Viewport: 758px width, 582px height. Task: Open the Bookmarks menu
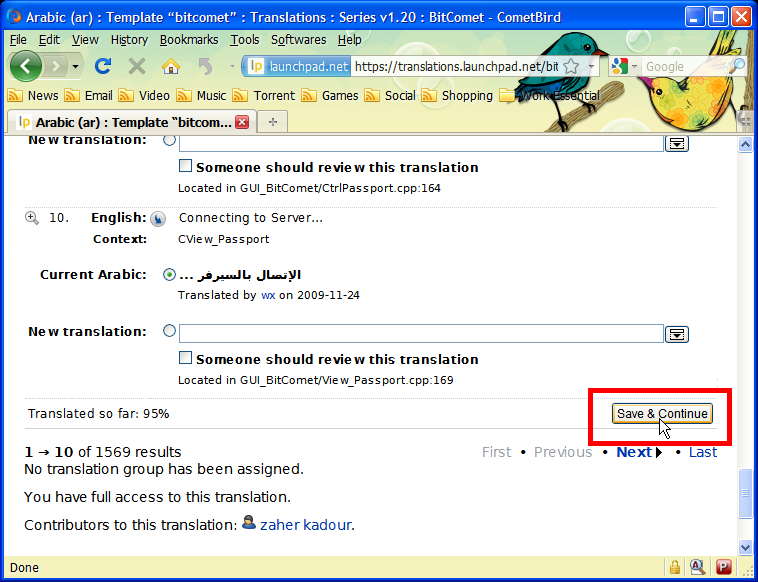pos(183,40)
